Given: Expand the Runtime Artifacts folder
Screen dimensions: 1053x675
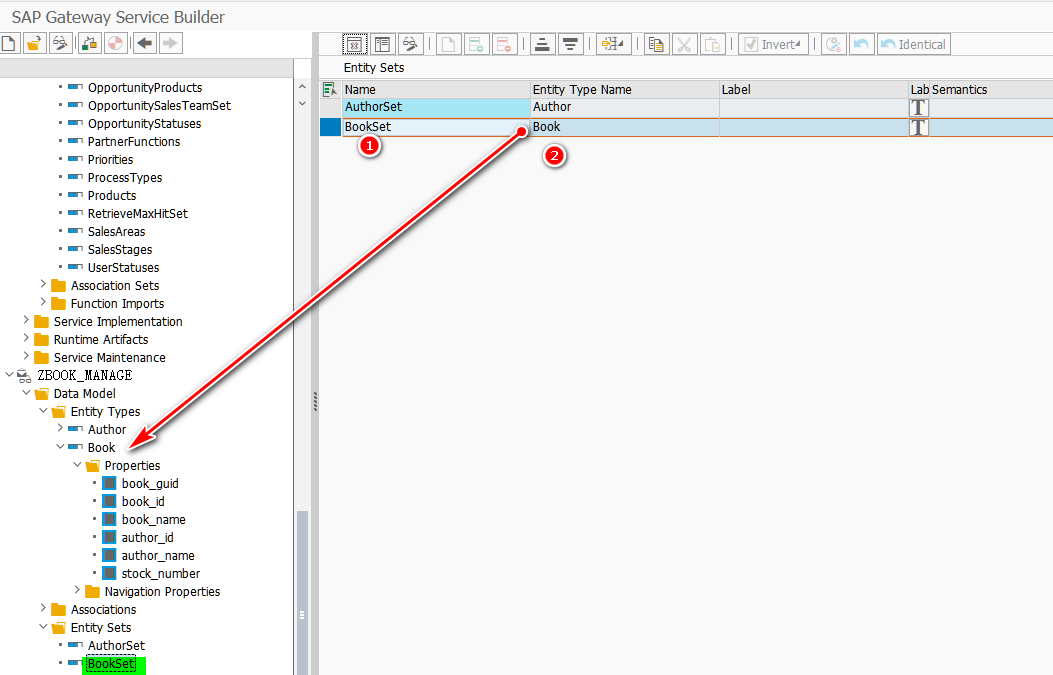Looking at the screenshot, I should click(x=26, y=339).
